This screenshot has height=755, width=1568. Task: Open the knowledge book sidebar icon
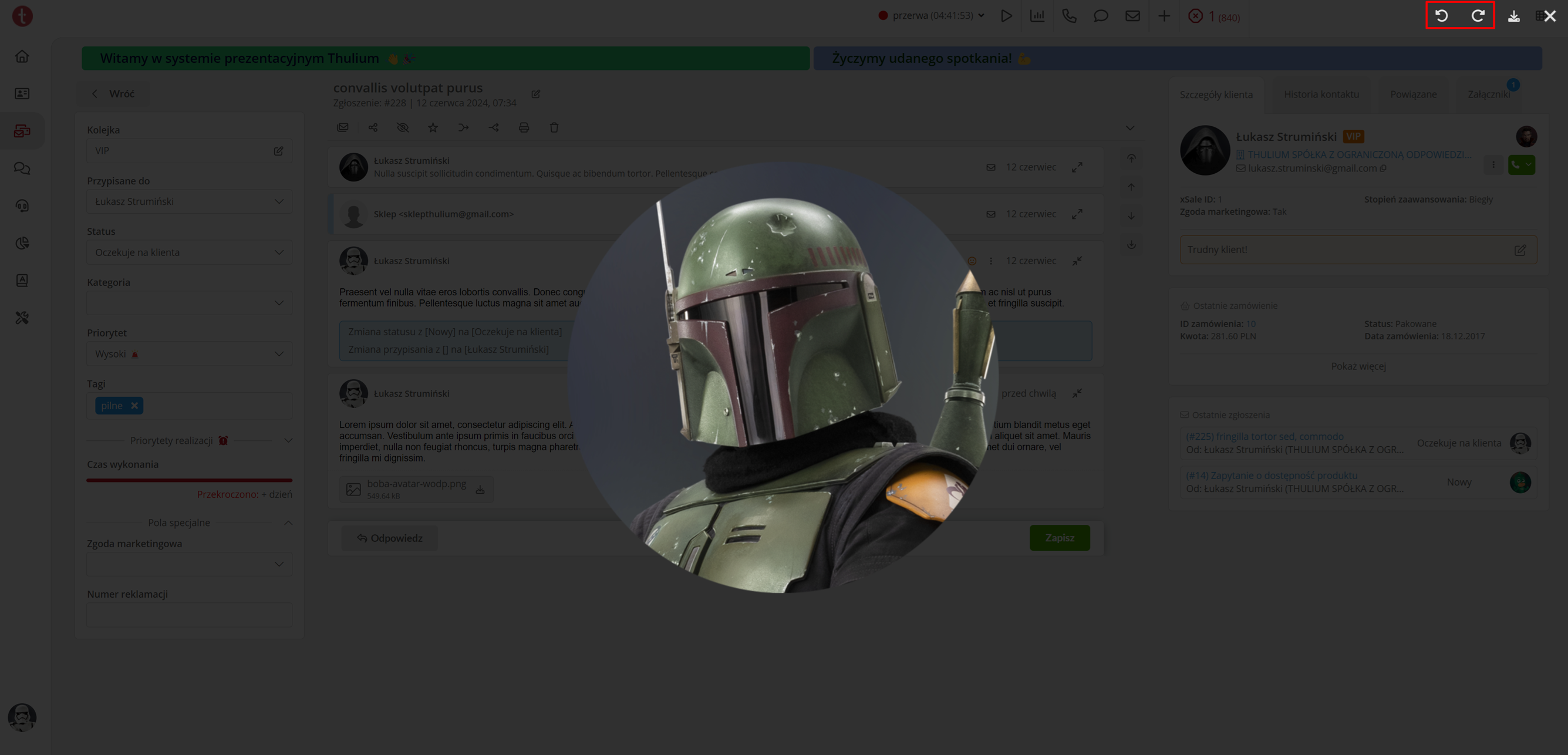(22, 280)
